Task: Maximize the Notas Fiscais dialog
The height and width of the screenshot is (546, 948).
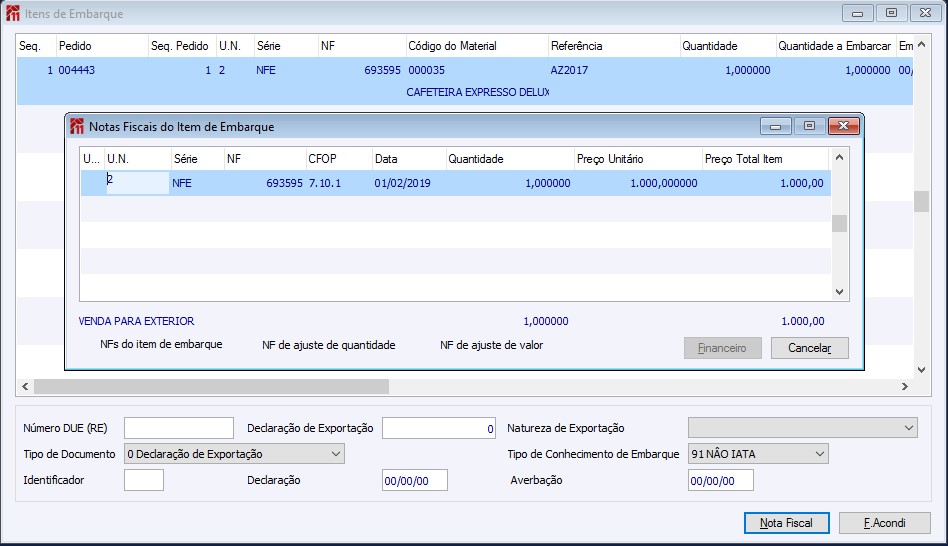Action: (x=809, y=126)
